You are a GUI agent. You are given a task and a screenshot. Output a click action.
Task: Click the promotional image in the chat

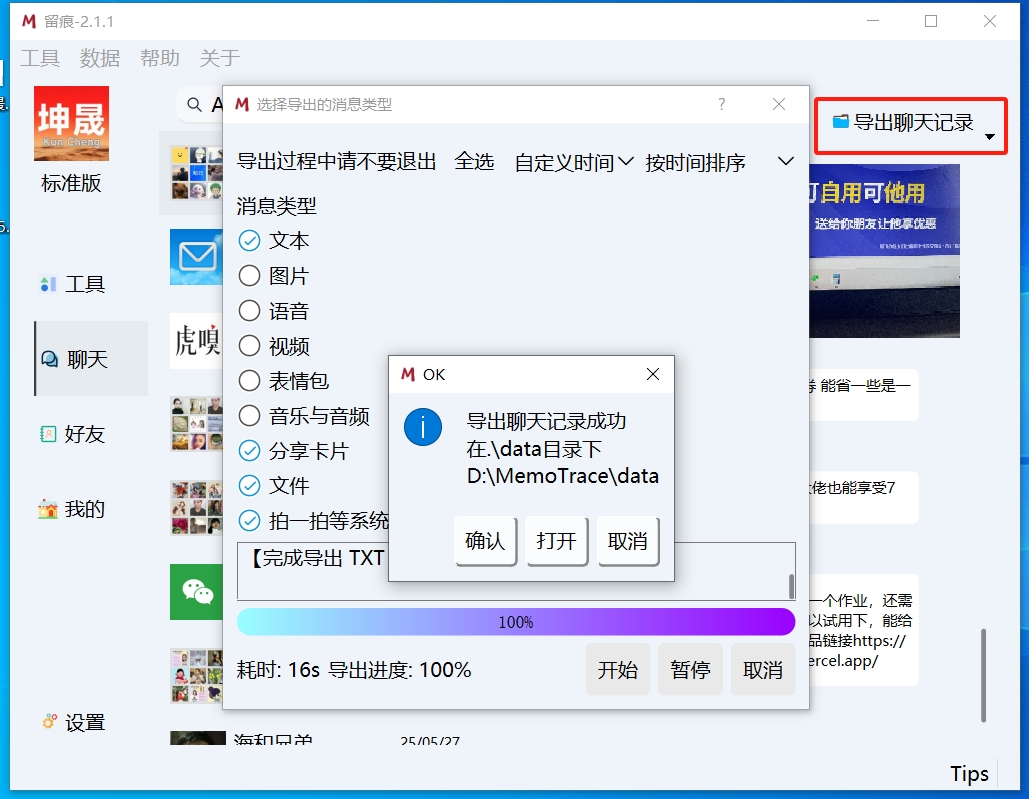pos(884,251)
